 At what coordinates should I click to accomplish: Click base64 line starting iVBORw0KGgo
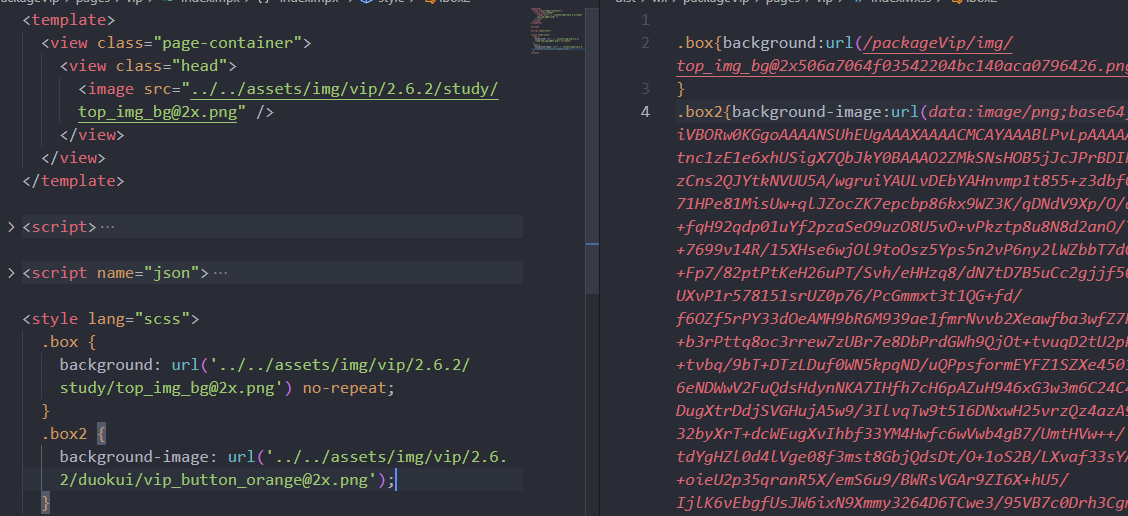pos(902,135)
